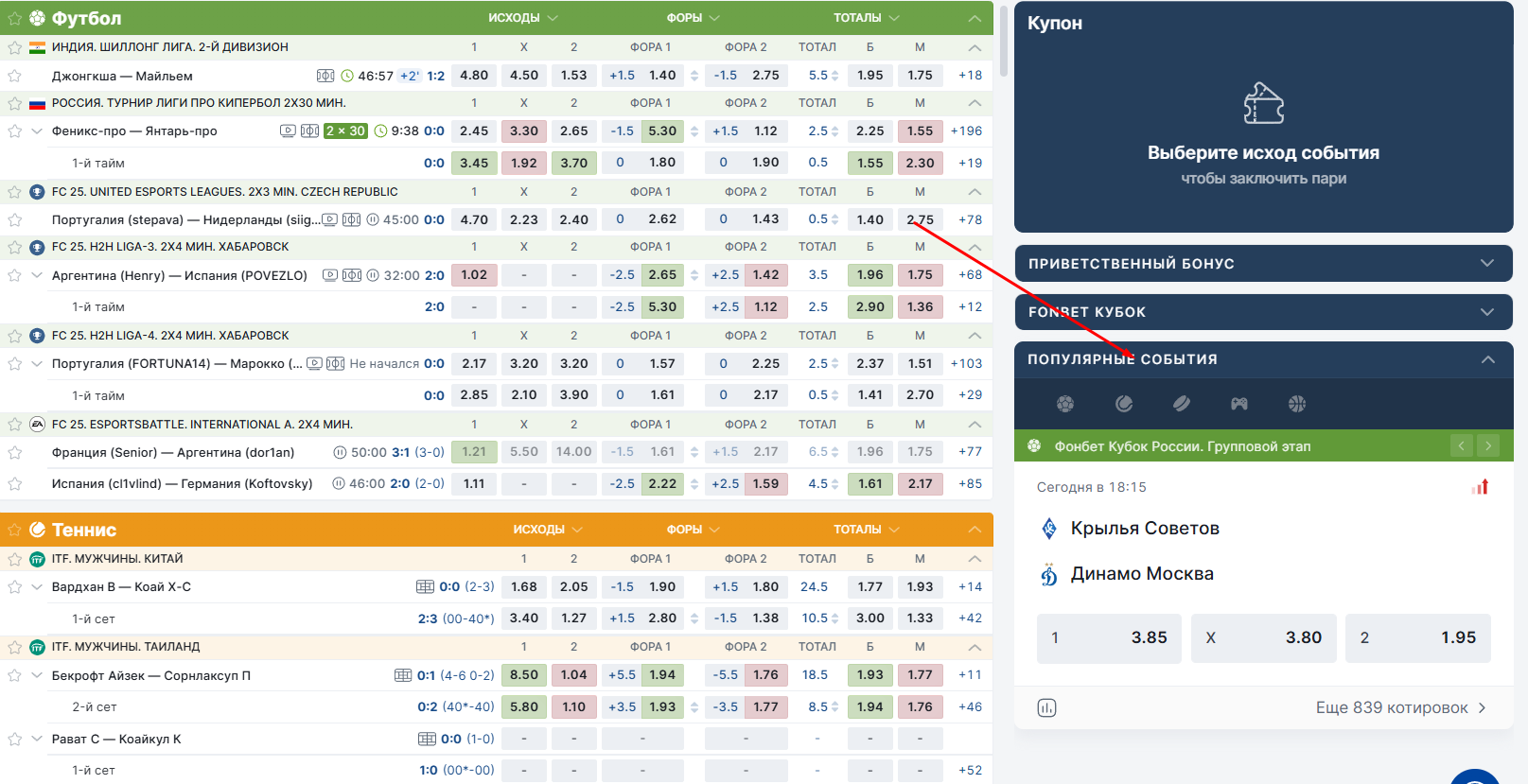Select the hockey puck icon in popular events
The height and width of the screenshot is (784, 1528).
(1182, 404)
